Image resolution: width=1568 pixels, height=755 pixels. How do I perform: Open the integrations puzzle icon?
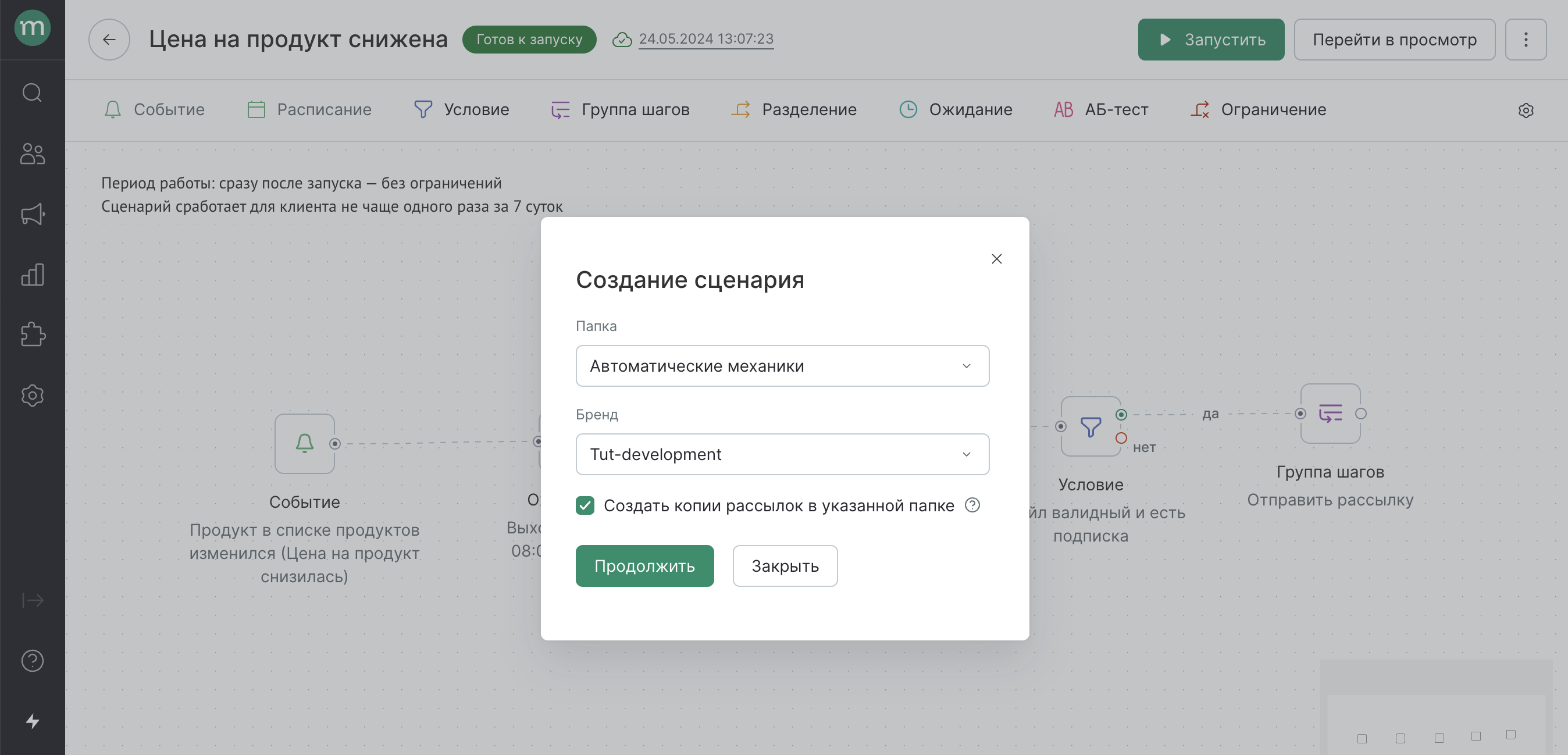pos(32,334)
